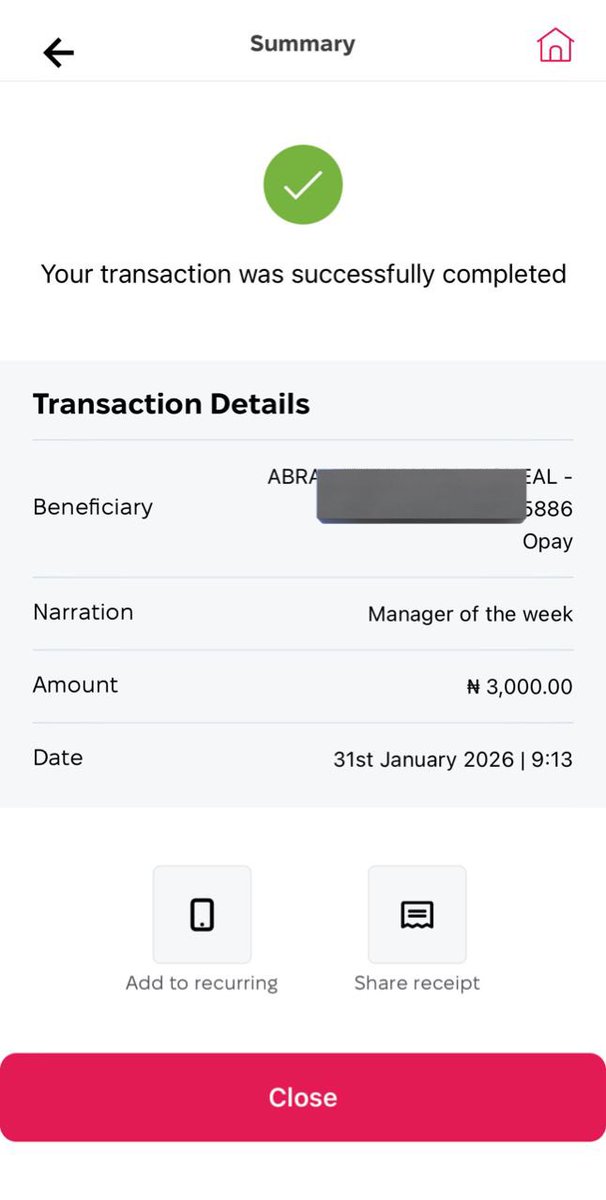Screen dimensions: 606x1200
Task: Go to home via house icon
Action: click(555, 45)
